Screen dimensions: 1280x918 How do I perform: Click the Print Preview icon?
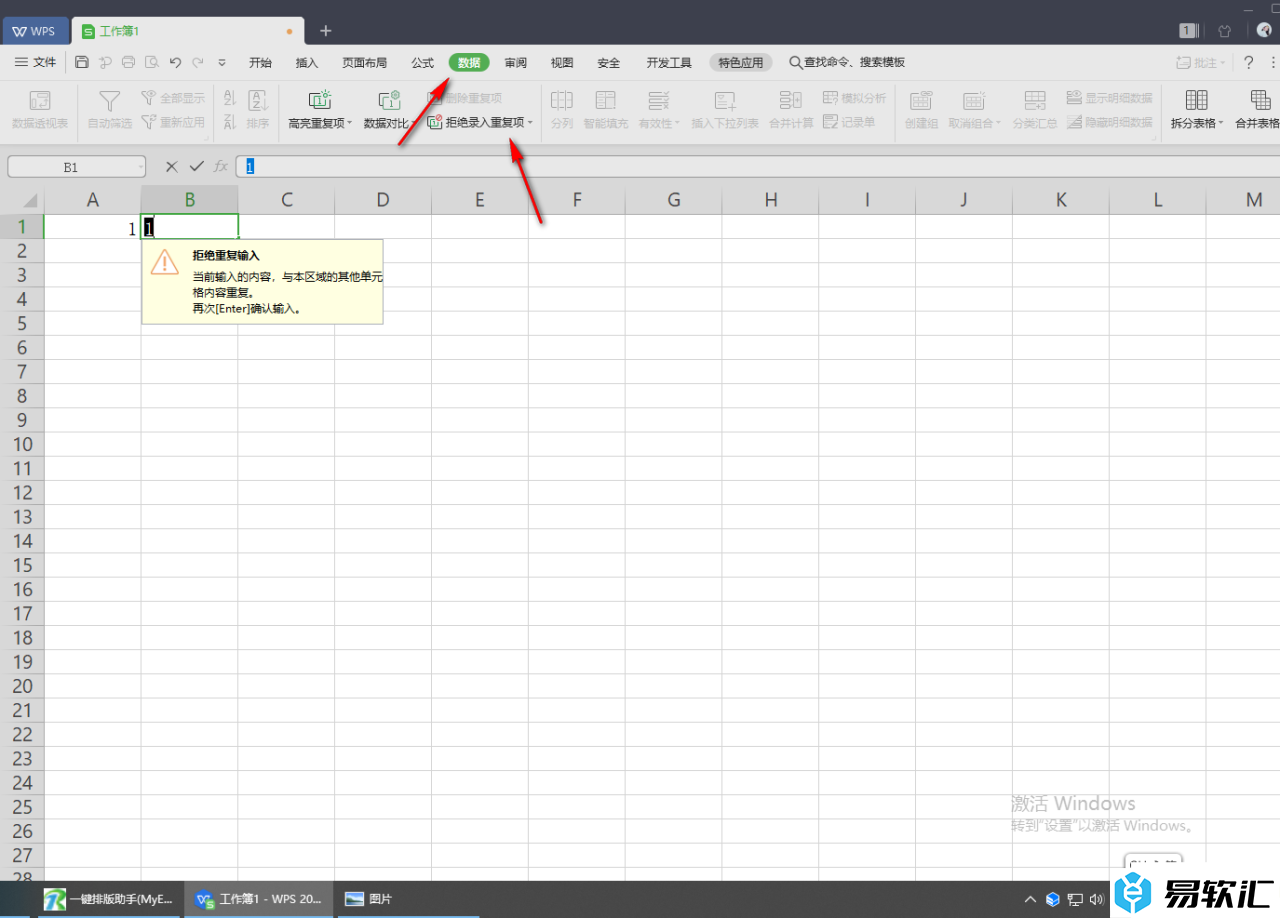point(152,62)
